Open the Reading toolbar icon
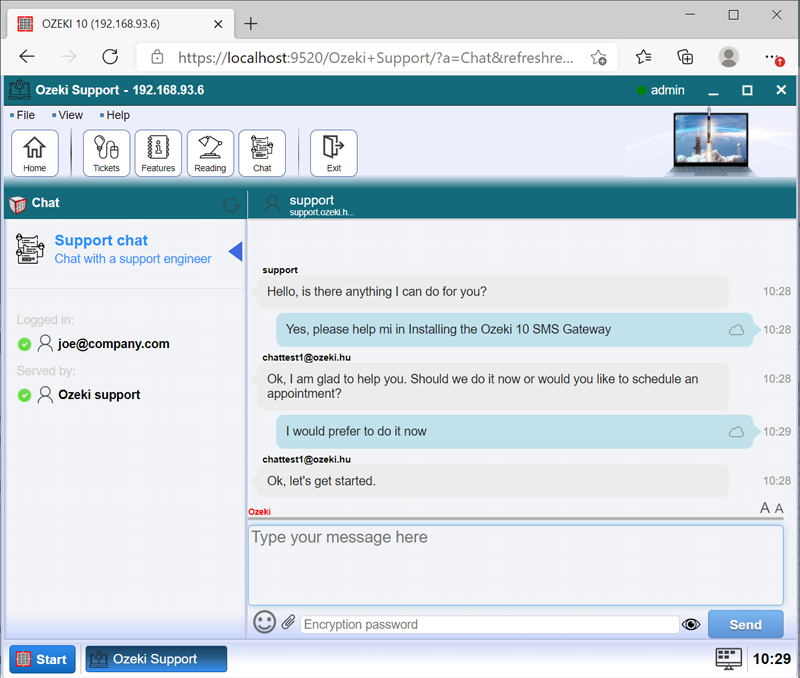 tap(210, 153)
